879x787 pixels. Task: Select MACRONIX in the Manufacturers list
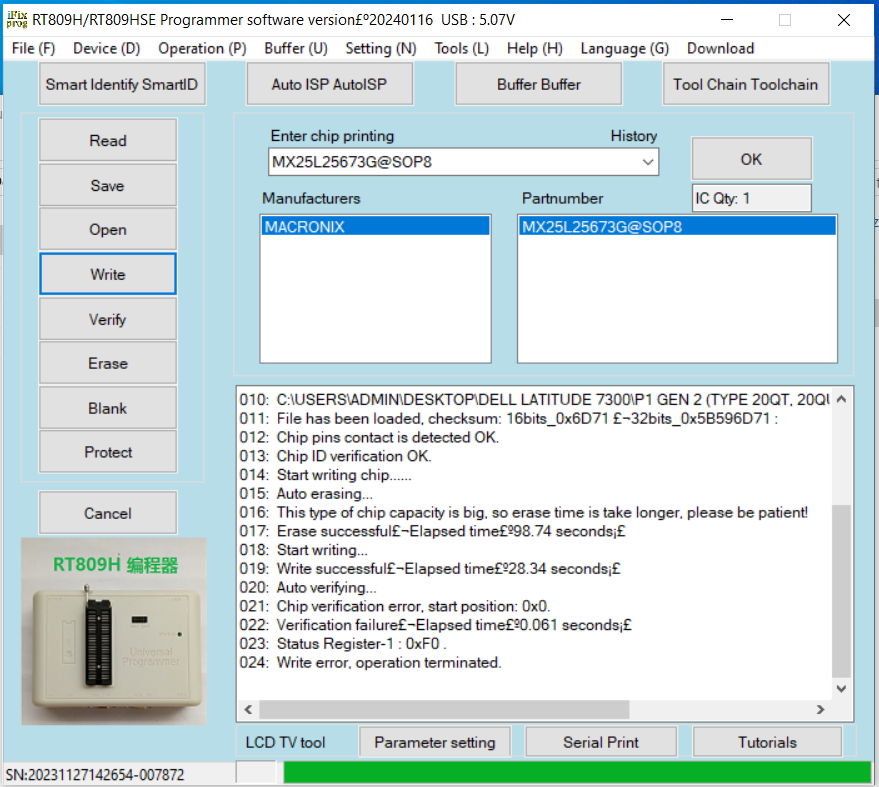point(375,227)
